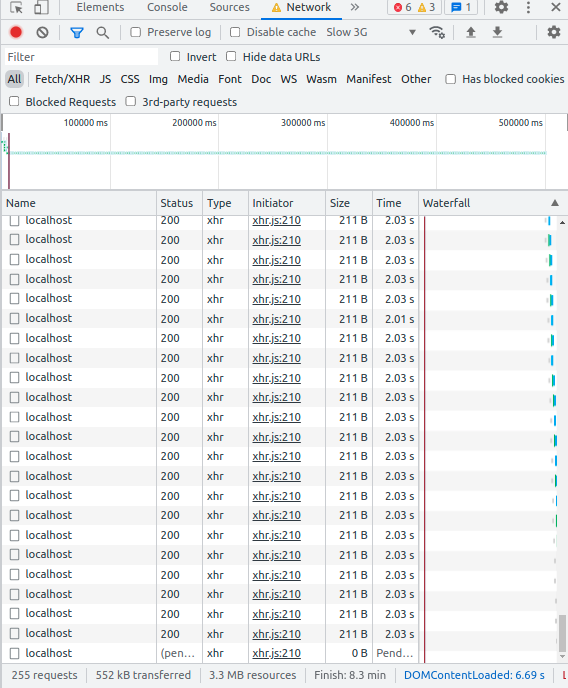Open network conditions wifi-gear icon
The image size is (568, 688).
[x=437, y=32]
